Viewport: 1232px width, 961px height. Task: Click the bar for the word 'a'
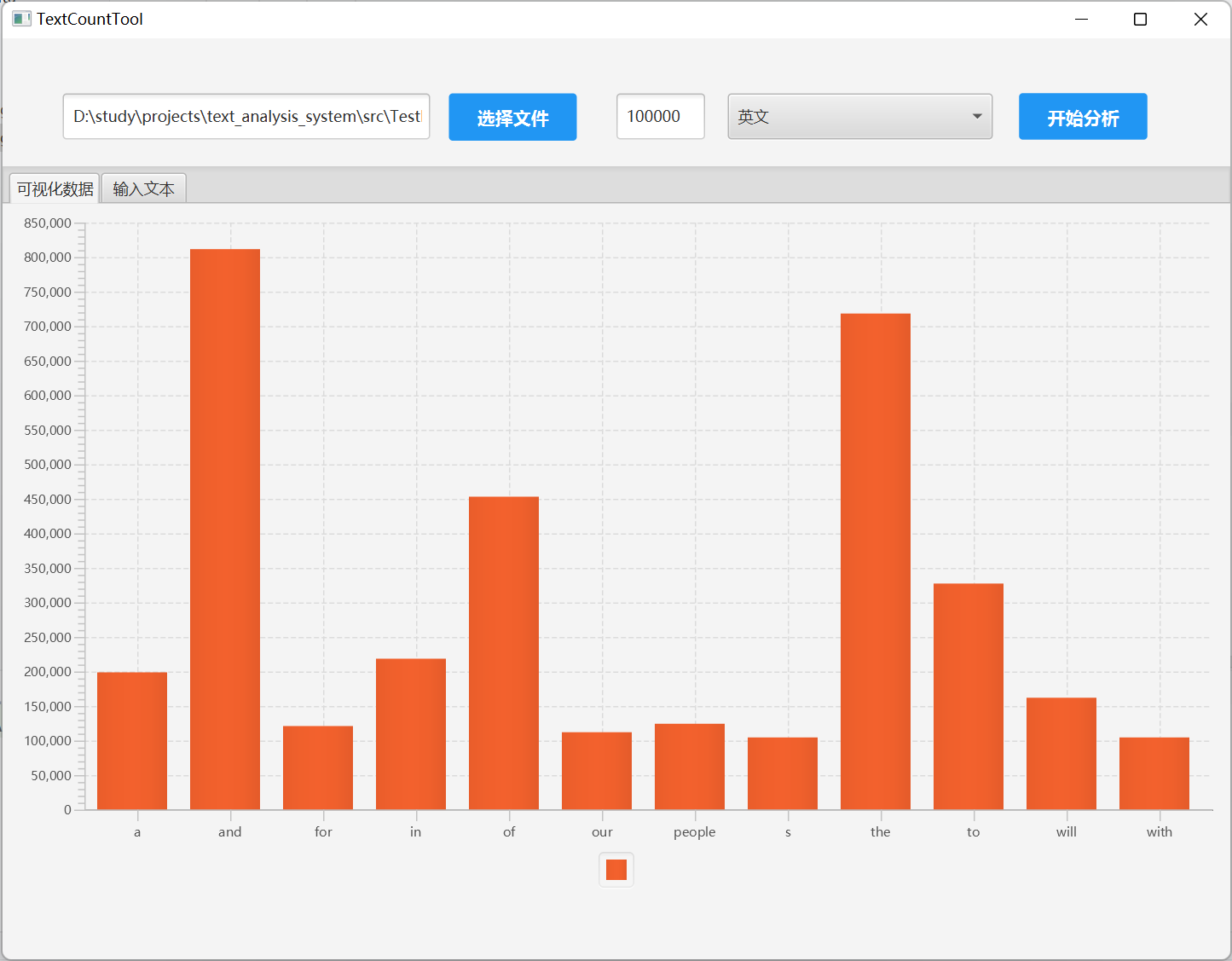[132, 740]
